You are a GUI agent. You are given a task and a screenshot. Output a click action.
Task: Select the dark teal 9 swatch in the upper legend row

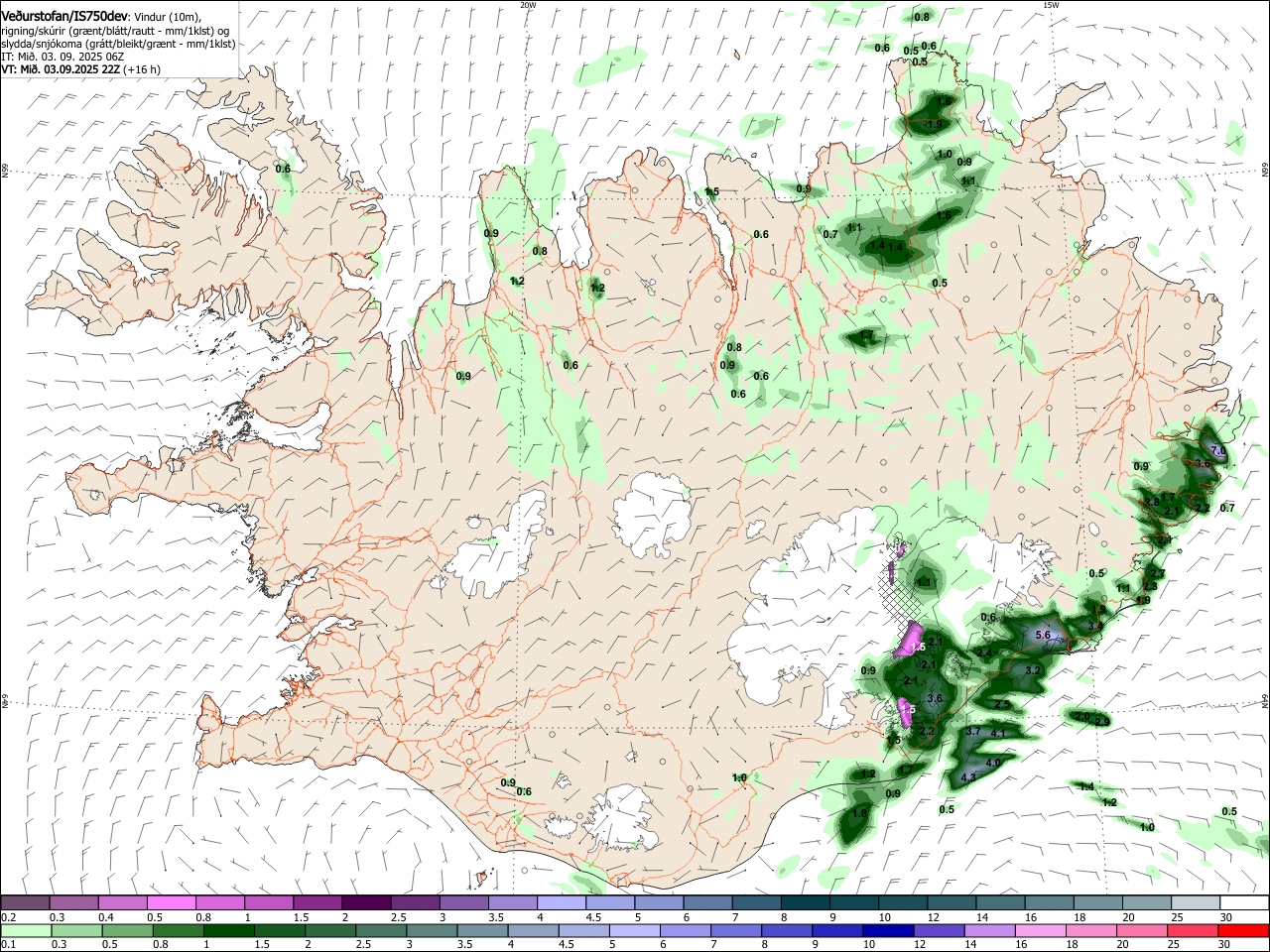[854, 902]
